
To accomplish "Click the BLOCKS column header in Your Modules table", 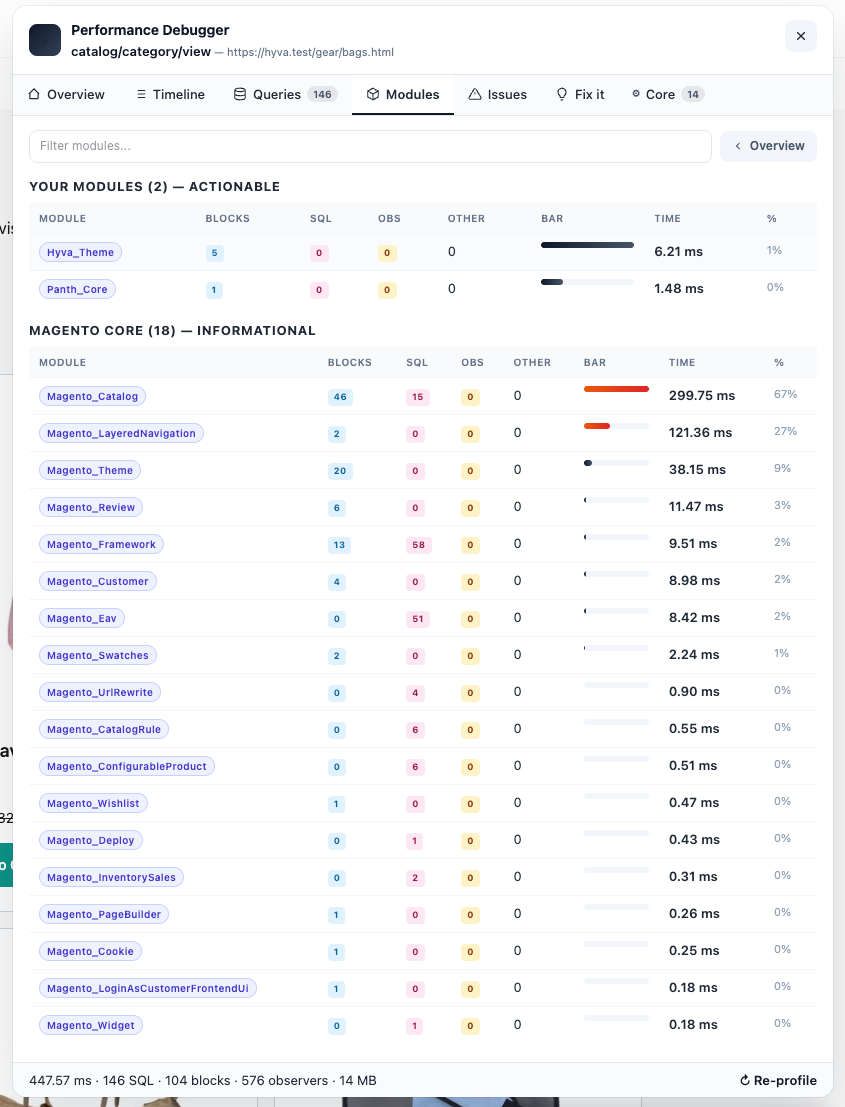I will tap(227, 218).
